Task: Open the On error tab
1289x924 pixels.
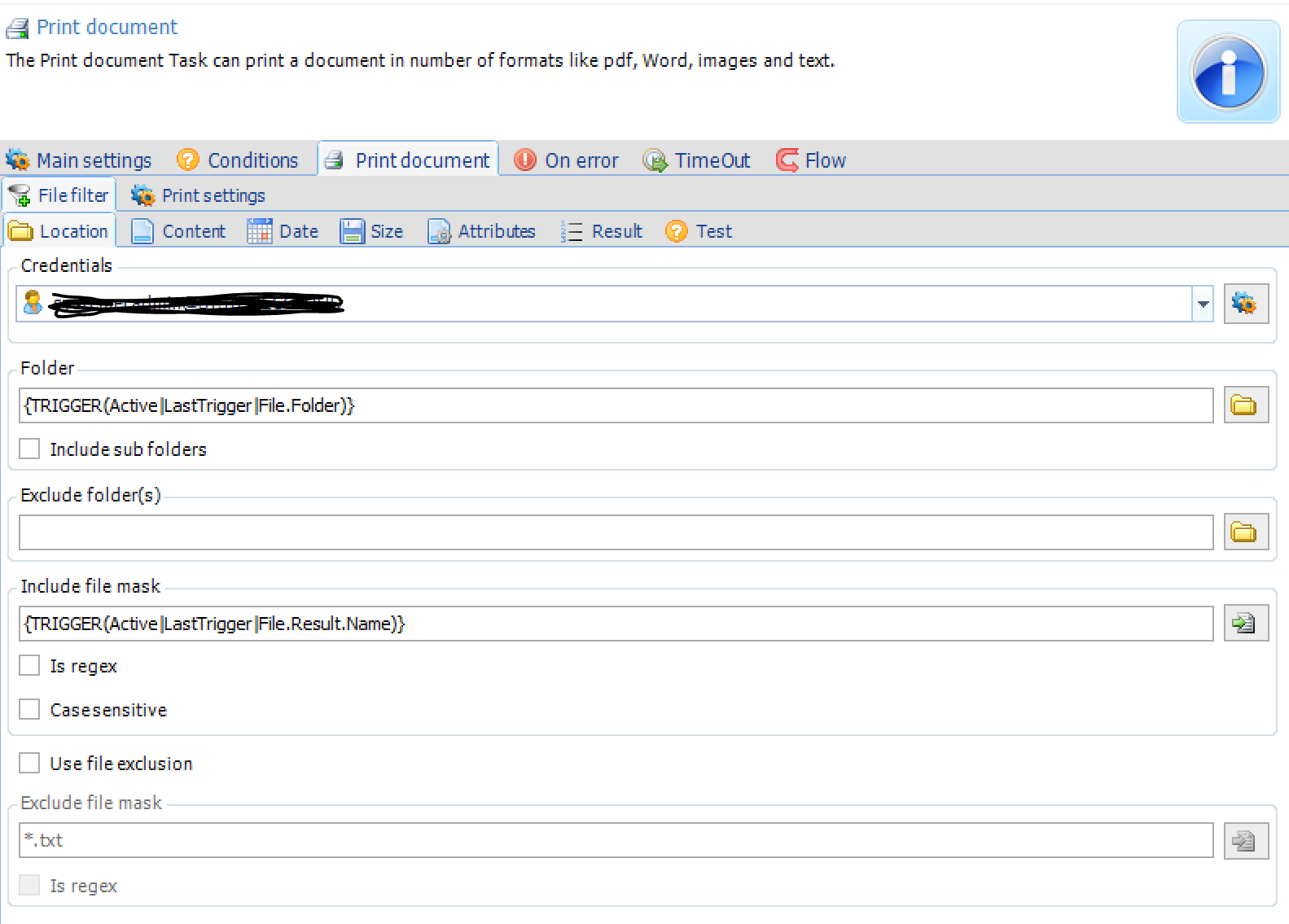Action: click(x=567, y=160)
